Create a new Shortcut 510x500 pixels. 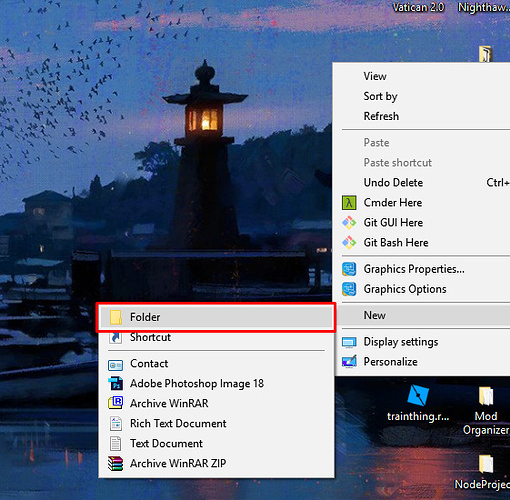[216, 337]
